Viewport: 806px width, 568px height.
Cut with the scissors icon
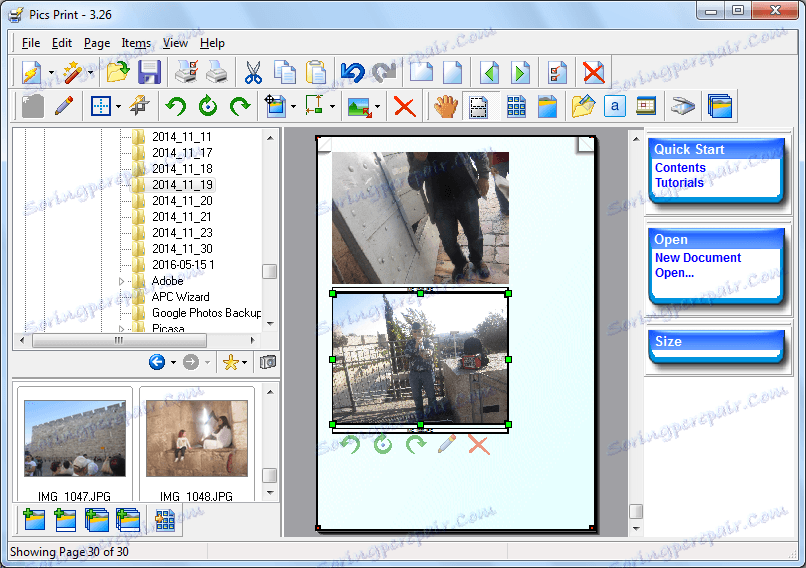pos(253,72)
